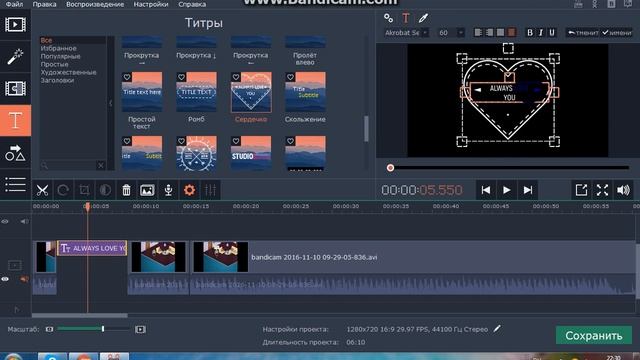Favorite the Сердечко title

click(236, 77)
